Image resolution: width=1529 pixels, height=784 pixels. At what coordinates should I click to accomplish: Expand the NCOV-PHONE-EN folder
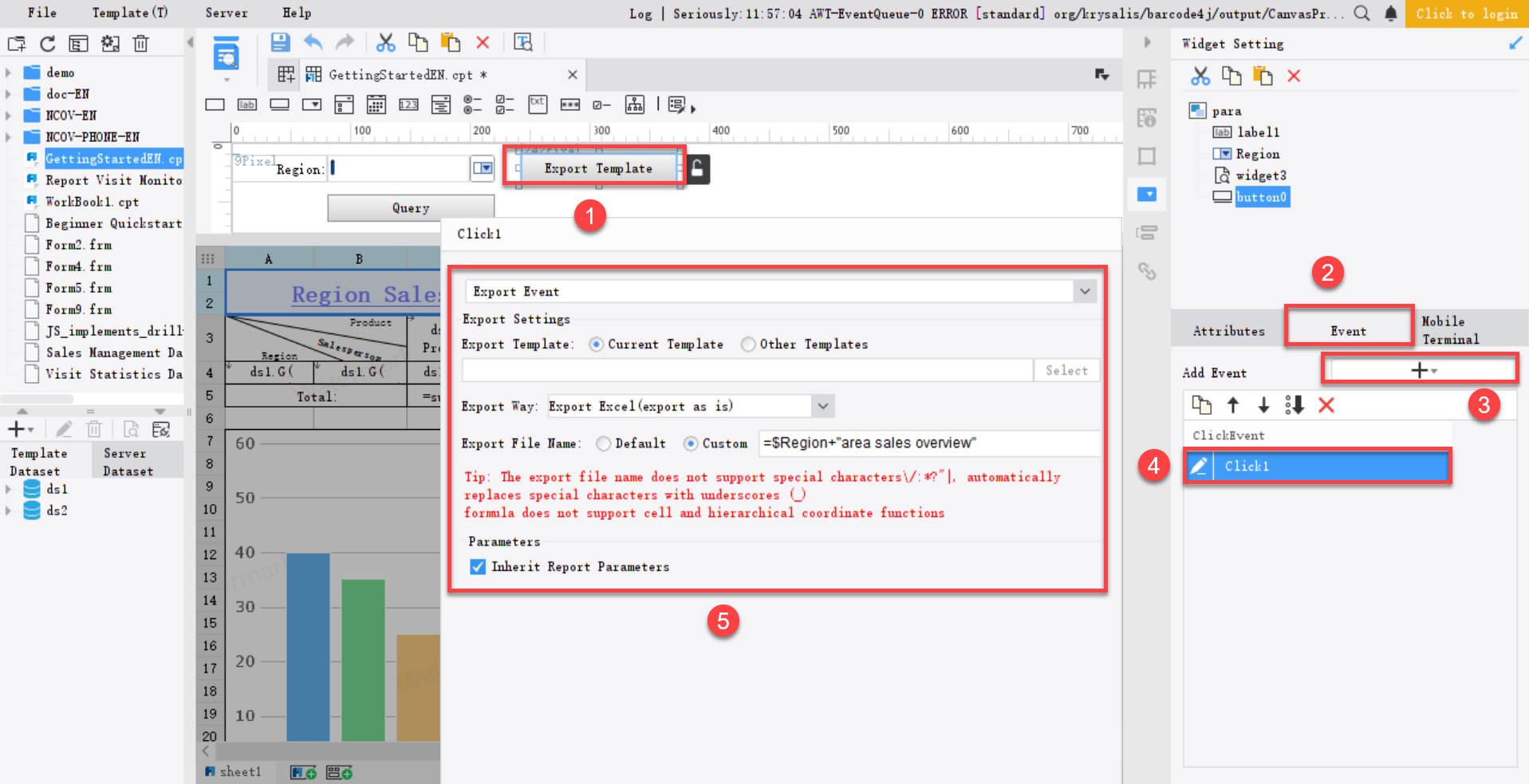pos(9,137)
